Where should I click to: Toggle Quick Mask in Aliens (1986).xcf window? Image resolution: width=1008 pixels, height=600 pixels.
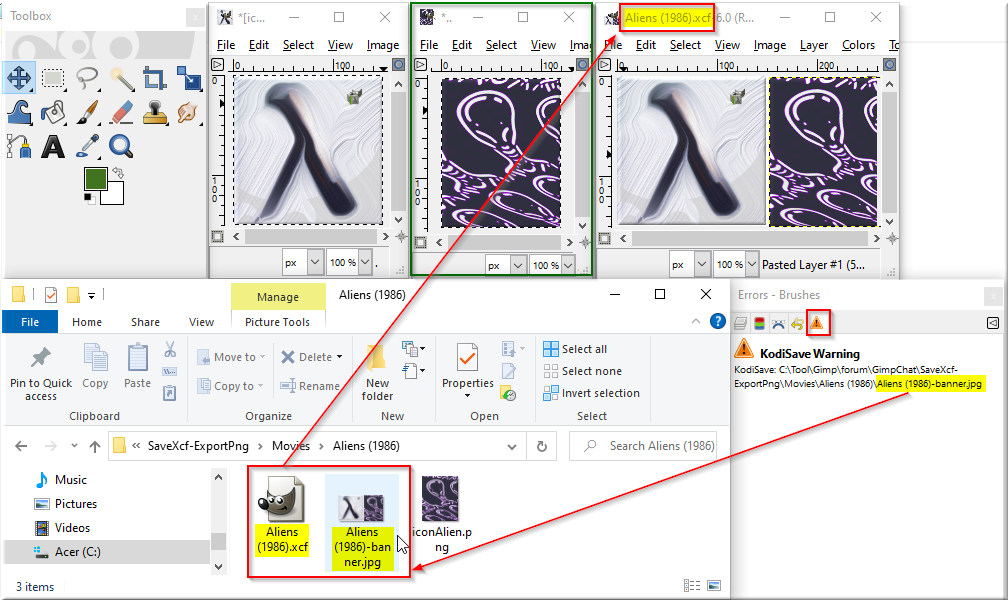(x=604, y=239)
